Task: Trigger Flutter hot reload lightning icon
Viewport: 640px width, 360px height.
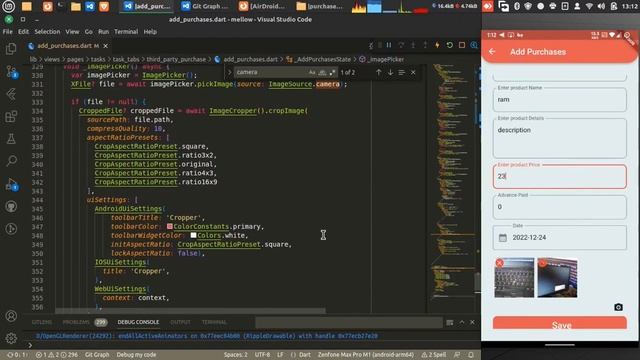Action: pyautogui.click(x=437, y=45)
